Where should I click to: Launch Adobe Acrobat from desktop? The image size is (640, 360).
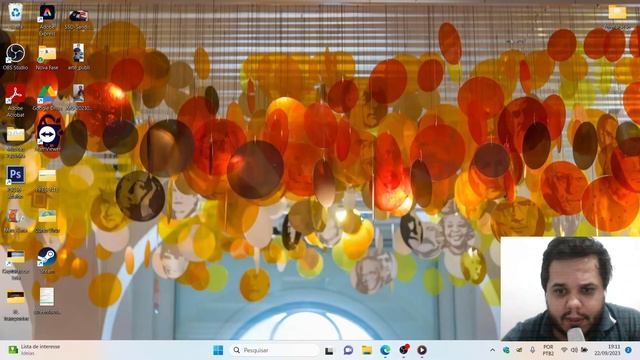tap(16, 95)
